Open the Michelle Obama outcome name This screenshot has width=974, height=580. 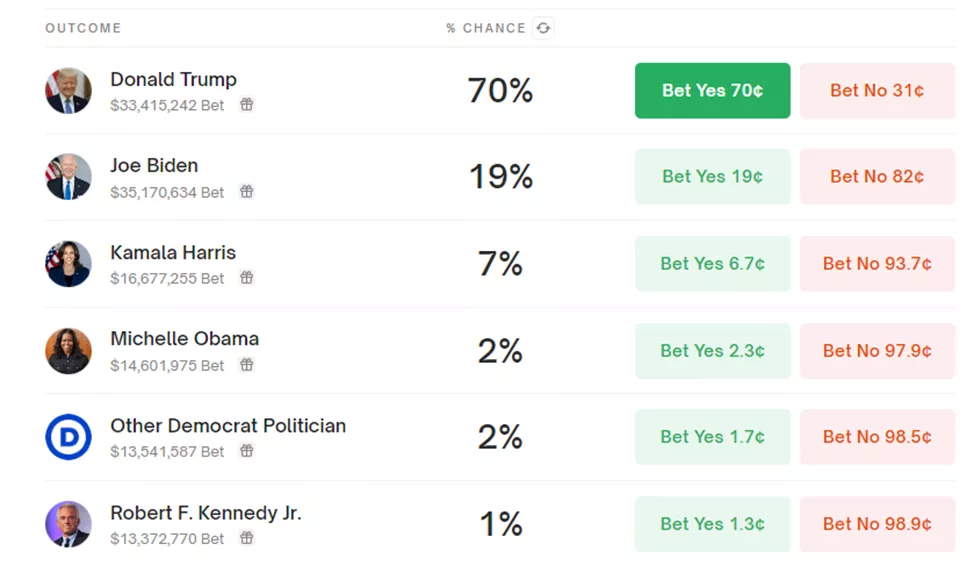(x=184, y=339)
